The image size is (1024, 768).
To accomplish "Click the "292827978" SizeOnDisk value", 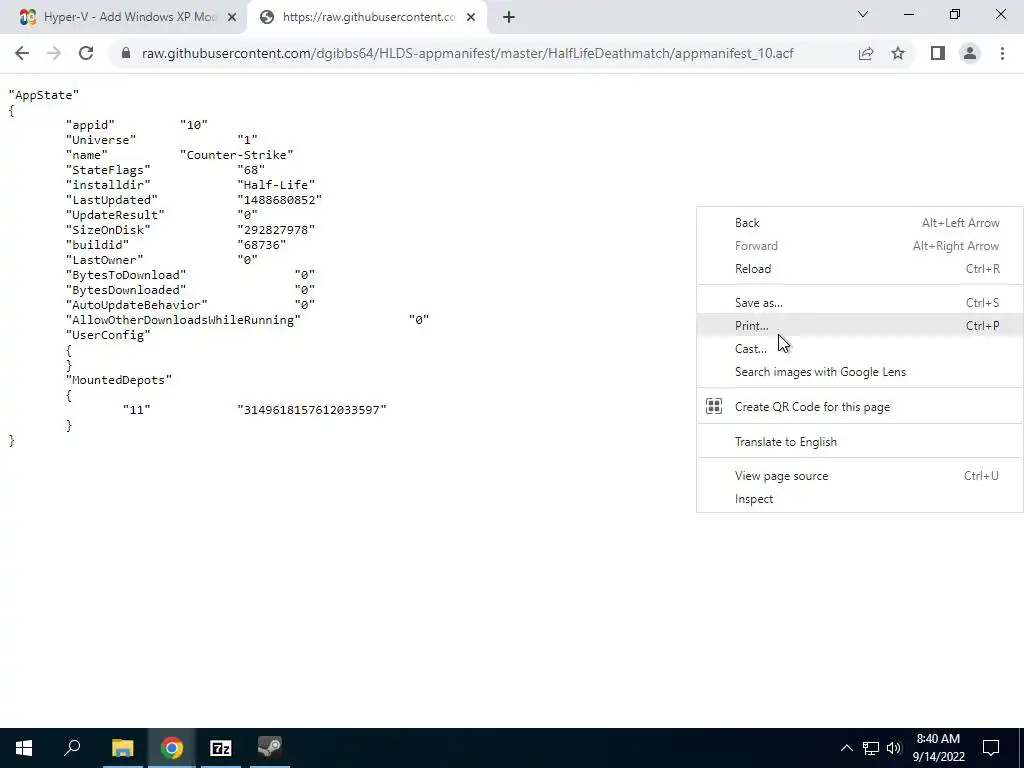I will (x=276, y=230).
